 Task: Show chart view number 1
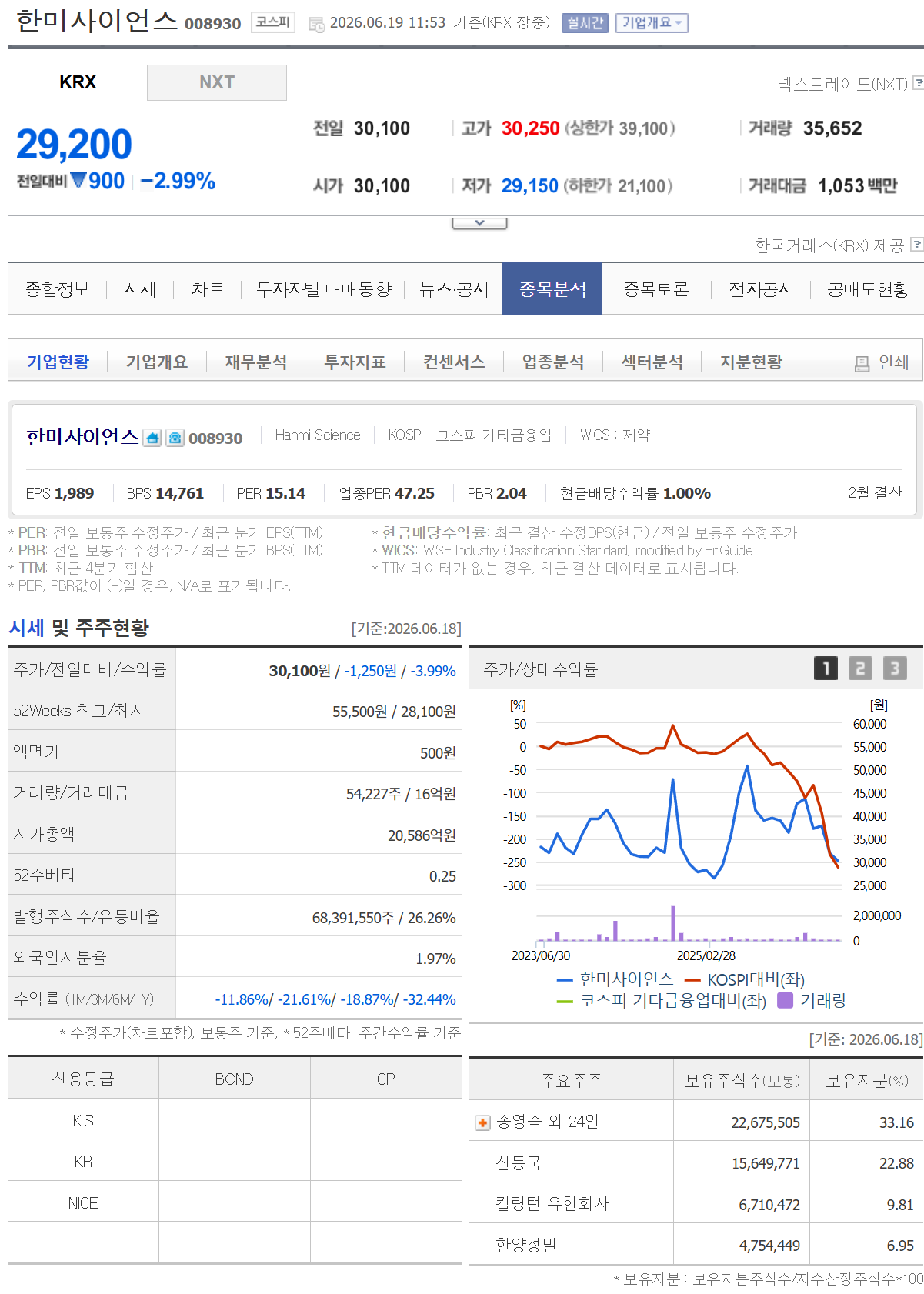coord(826,668)
